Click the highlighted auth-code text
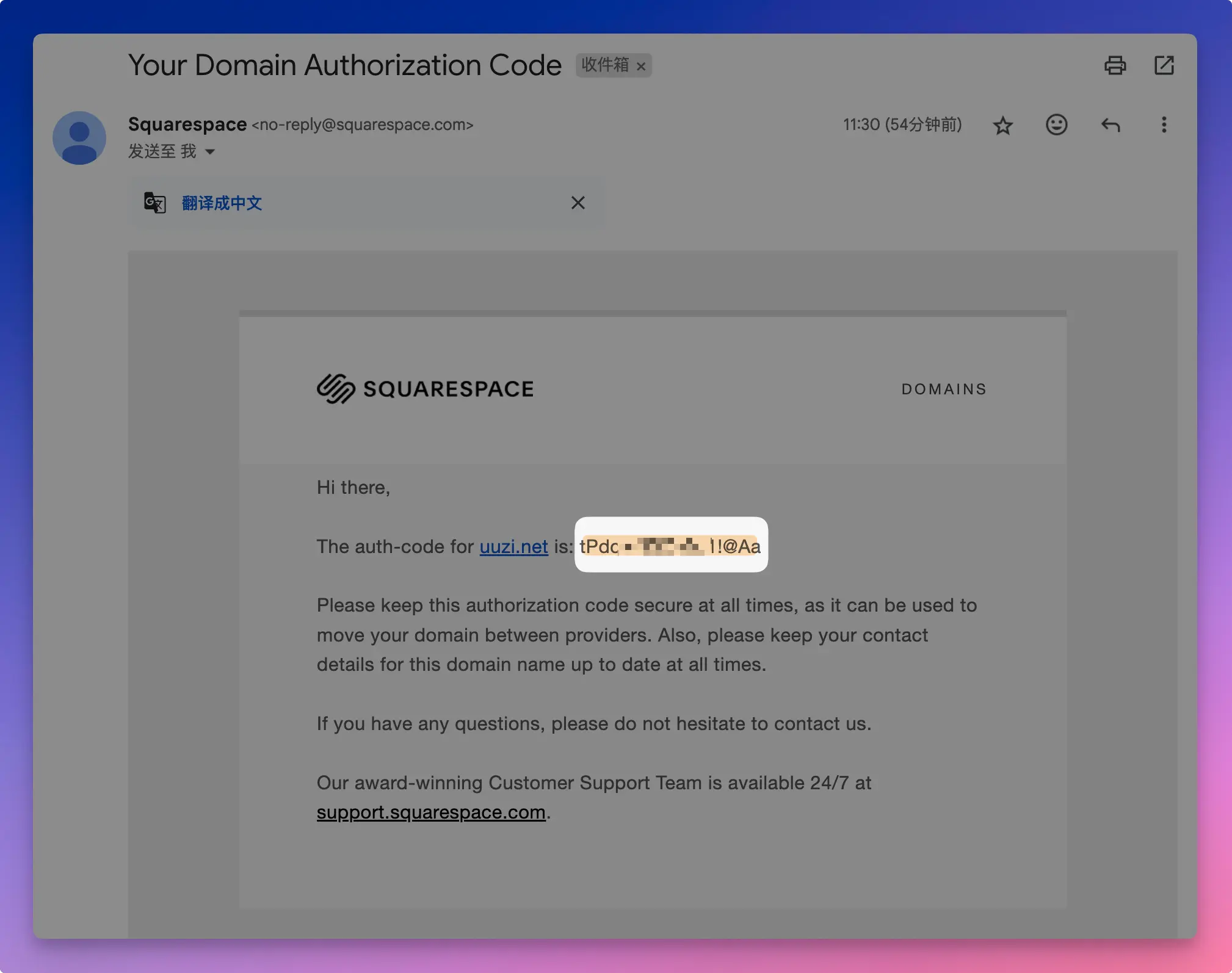Viewport: 1232px width, 973px height. coord(670,546)
